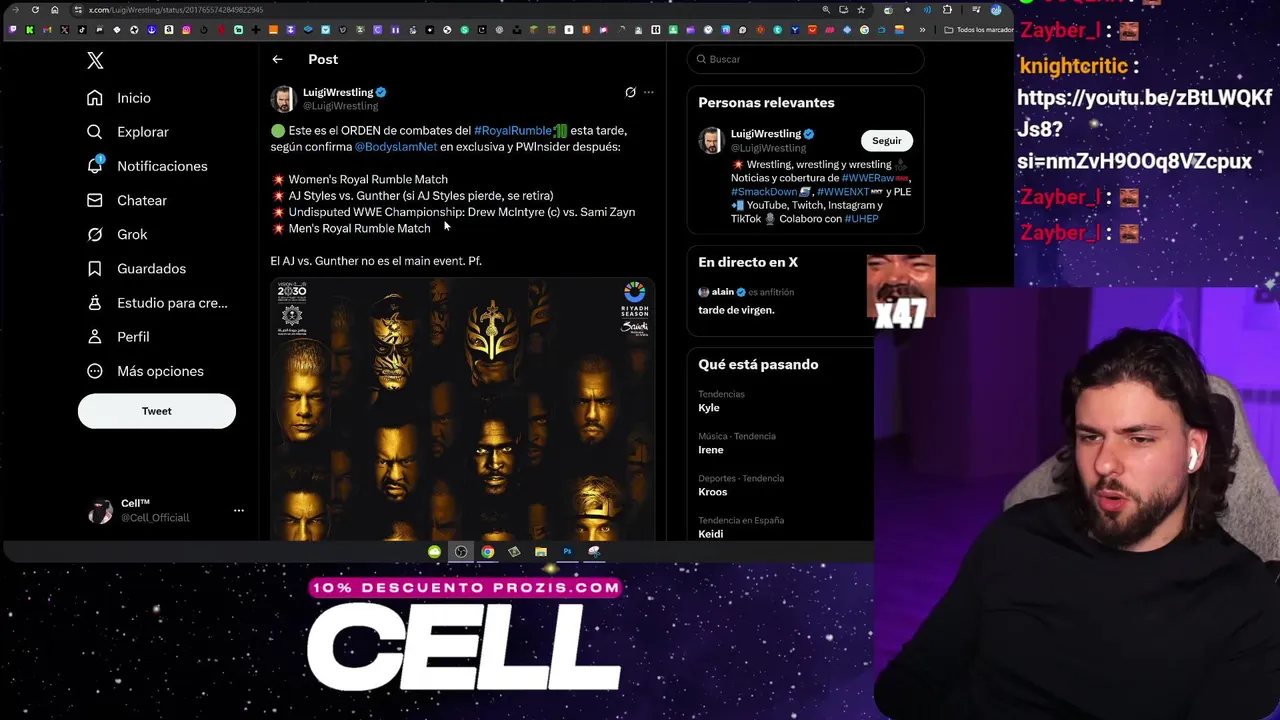Open the Royal Rumble poster image
The width and height of the screenshot is (1280, 720).
pyautogui.click(x=462, y=410)
